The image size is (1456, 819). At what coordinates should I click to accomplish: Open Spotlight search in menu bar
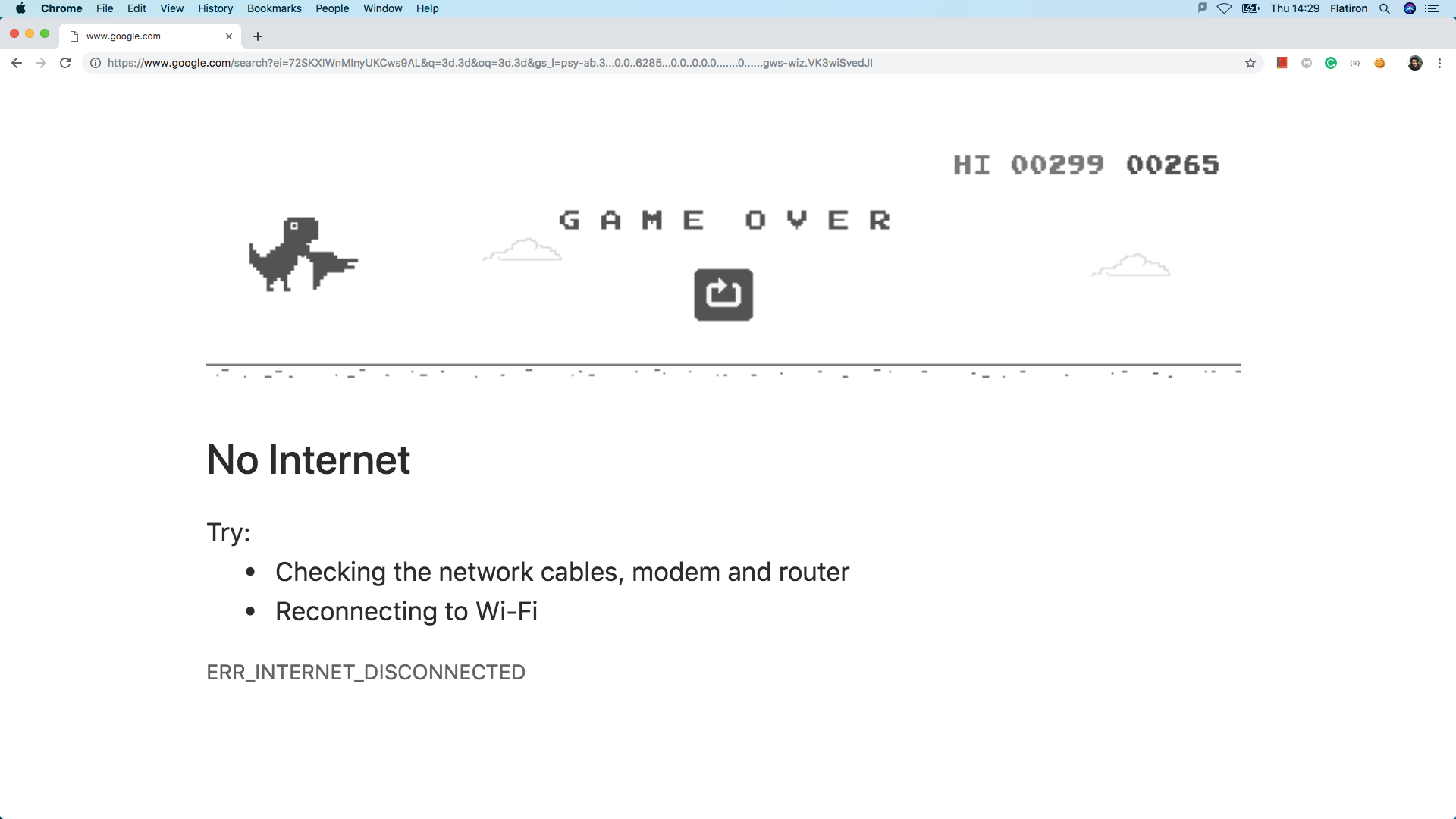click(x=1385, y=8)
